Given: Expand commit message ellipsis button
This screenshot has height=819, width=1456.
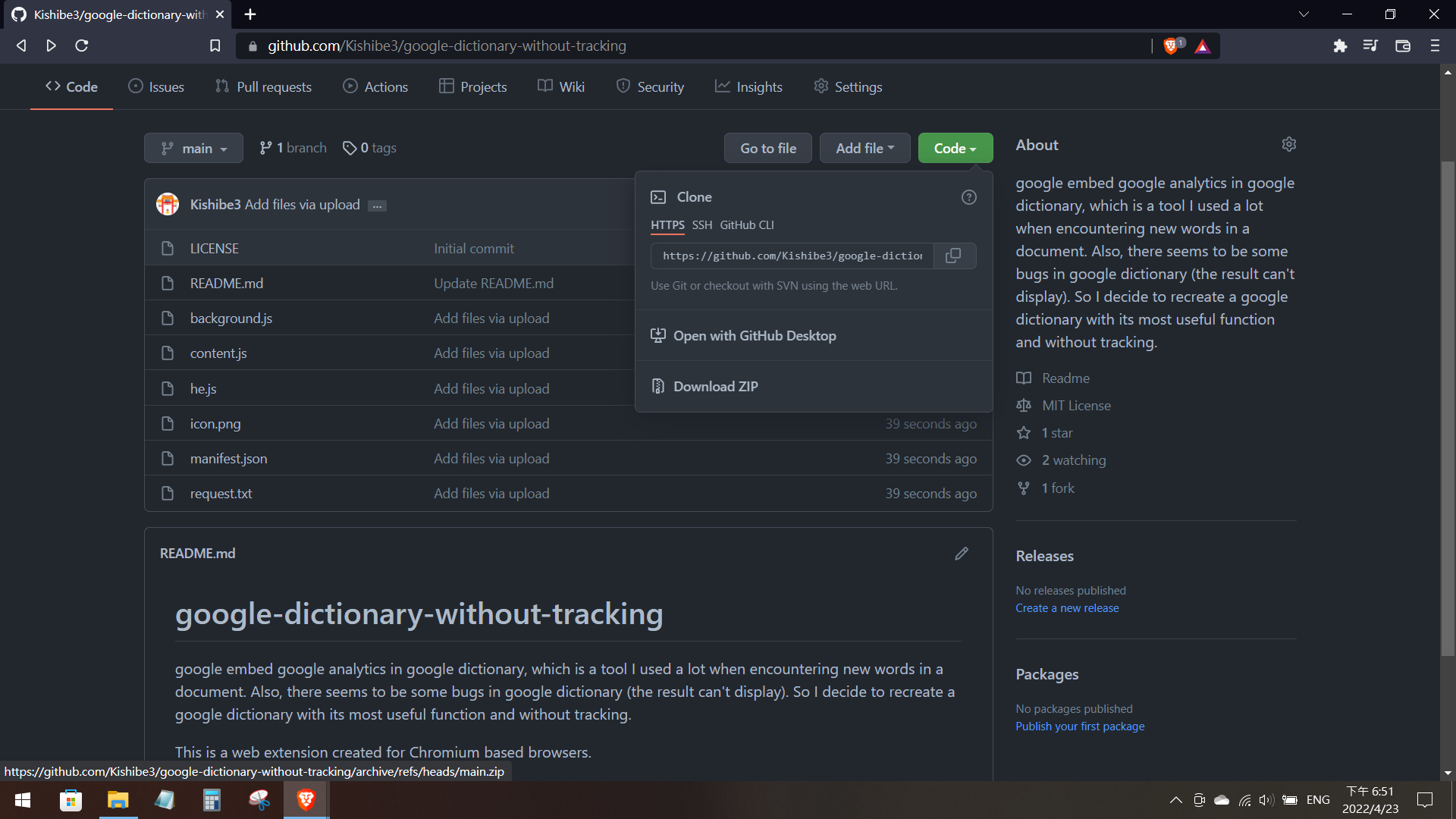Looking at the screenshot, I should coord(377,206).
